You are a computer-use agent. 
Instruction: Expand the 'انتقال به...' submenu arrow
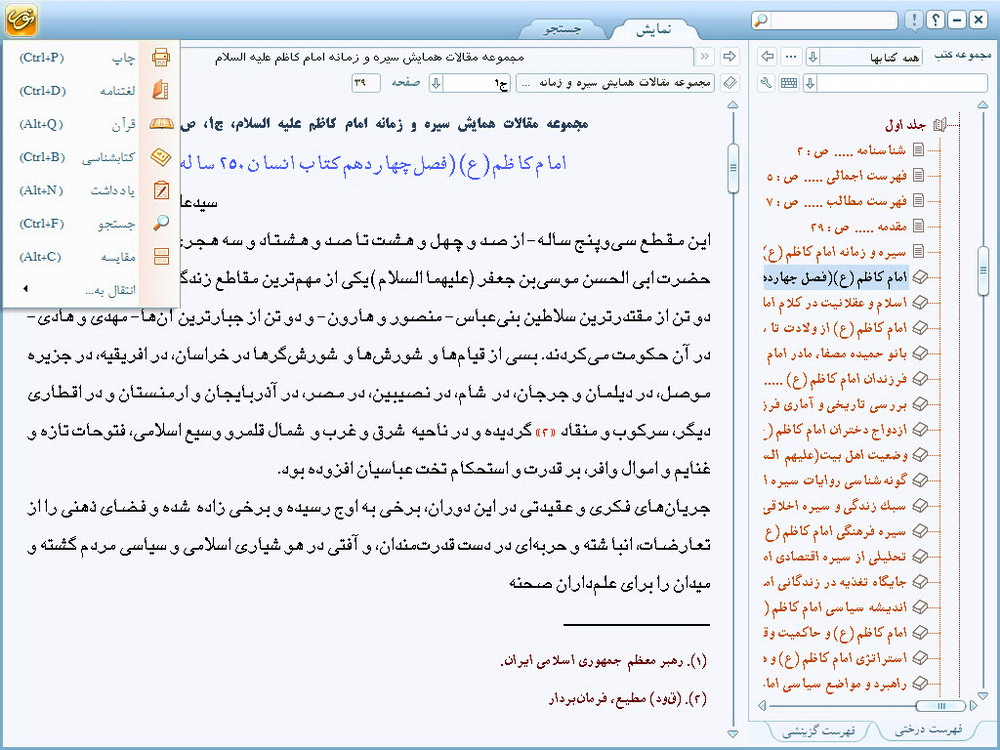pyautogui.click(x=25, y=290)
